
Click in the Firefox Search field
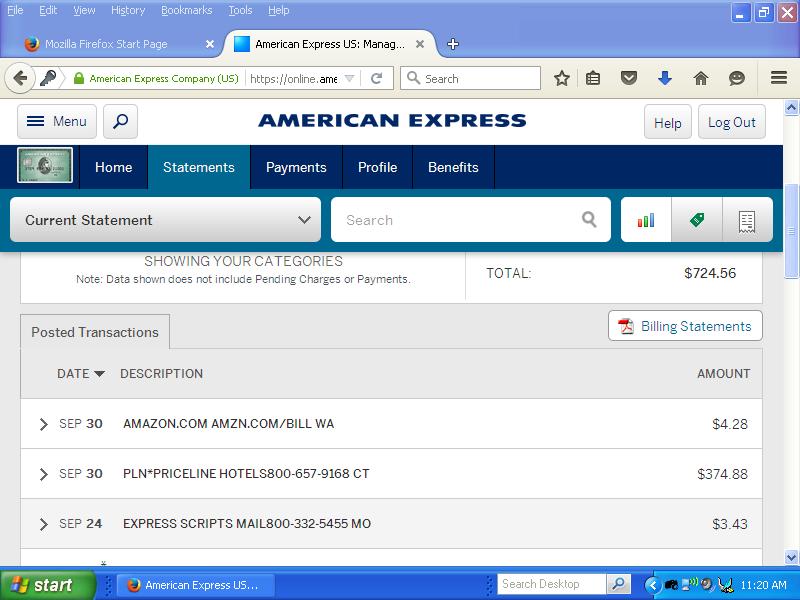click(x=470, y=79)
